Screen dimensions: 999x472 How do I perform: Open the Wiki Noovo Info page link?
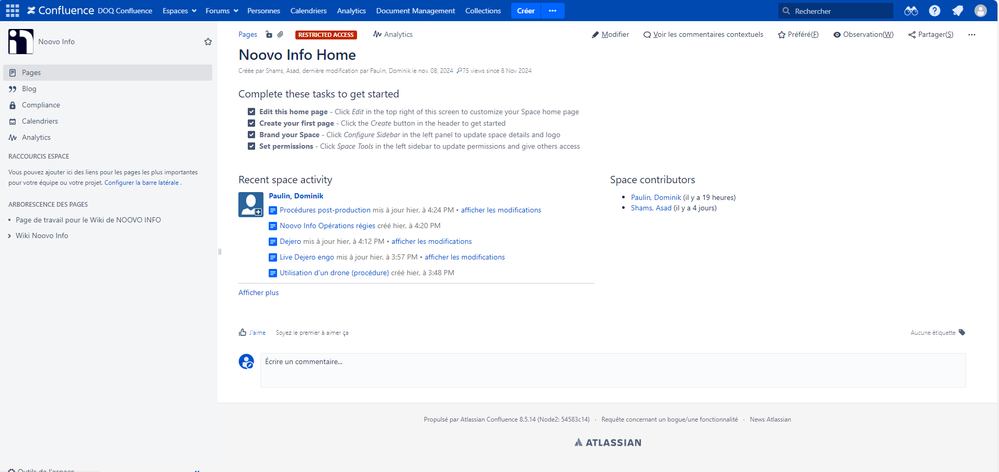point(41,236)
